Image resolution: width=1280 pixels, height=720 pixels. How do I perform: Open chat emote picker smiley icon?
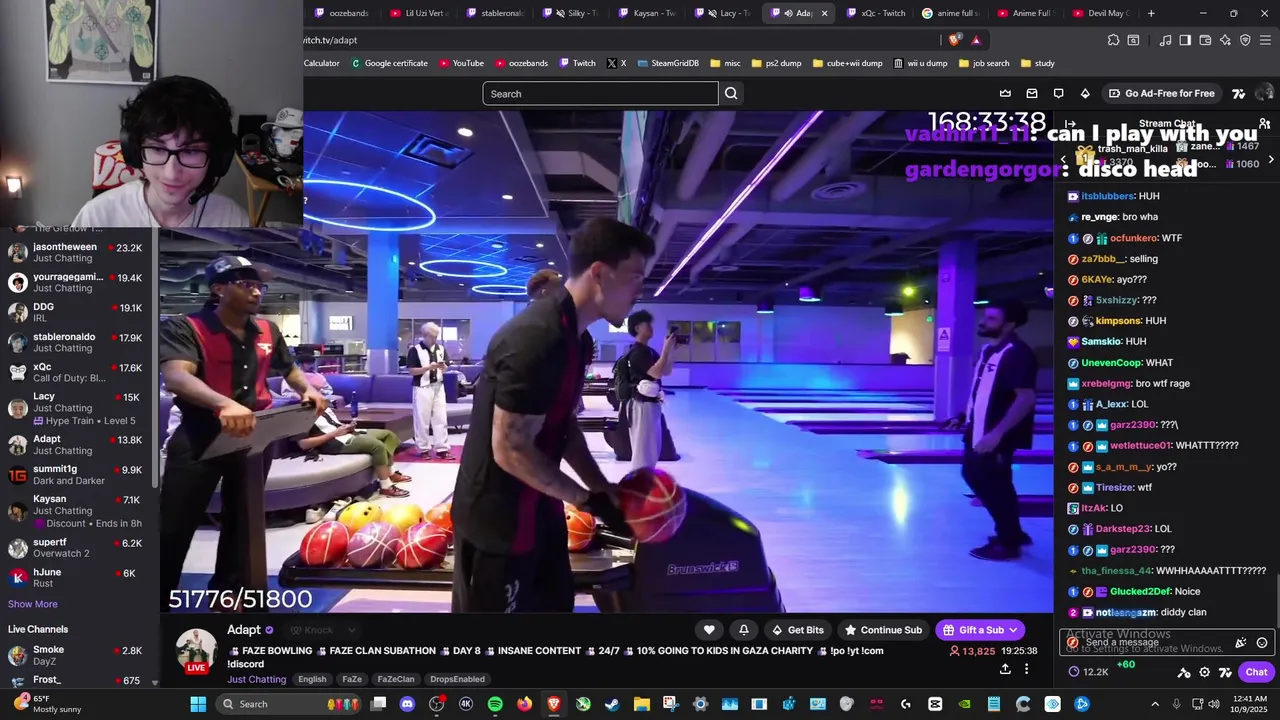1262,643
